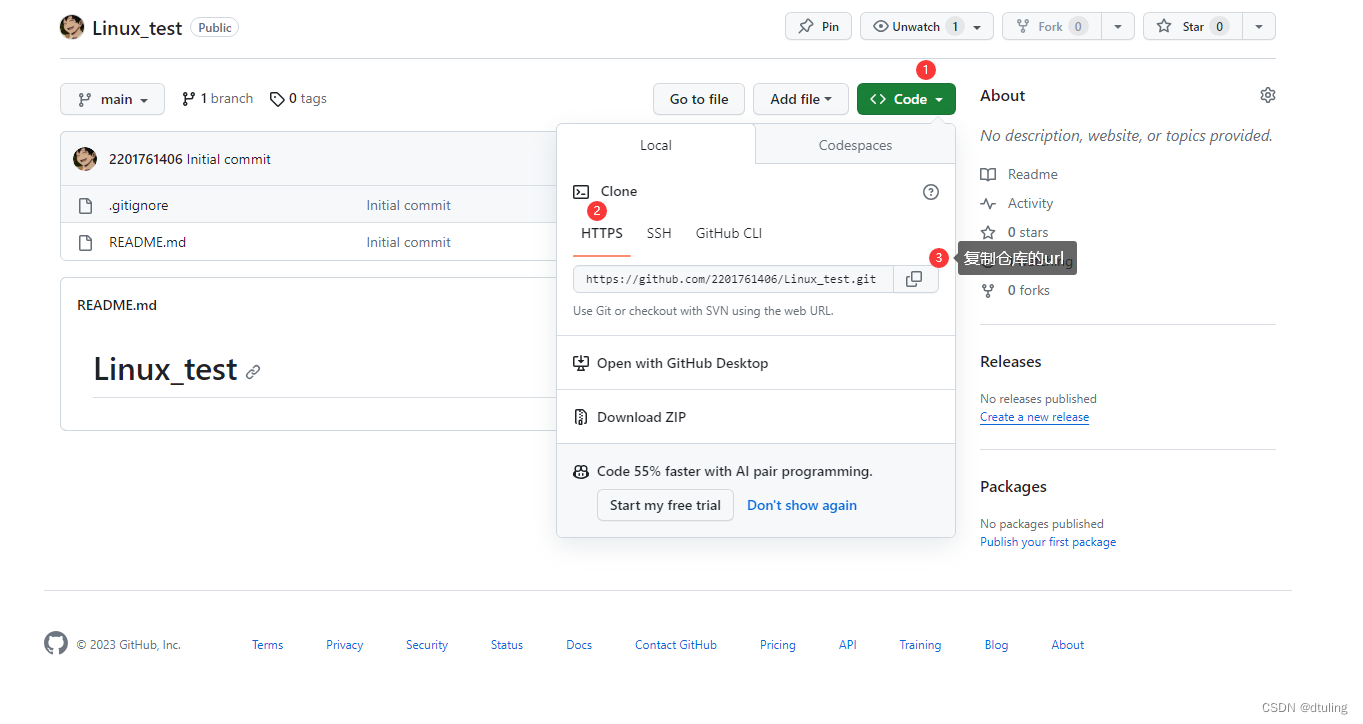Open the Activity link

[x=1030, y=203]
